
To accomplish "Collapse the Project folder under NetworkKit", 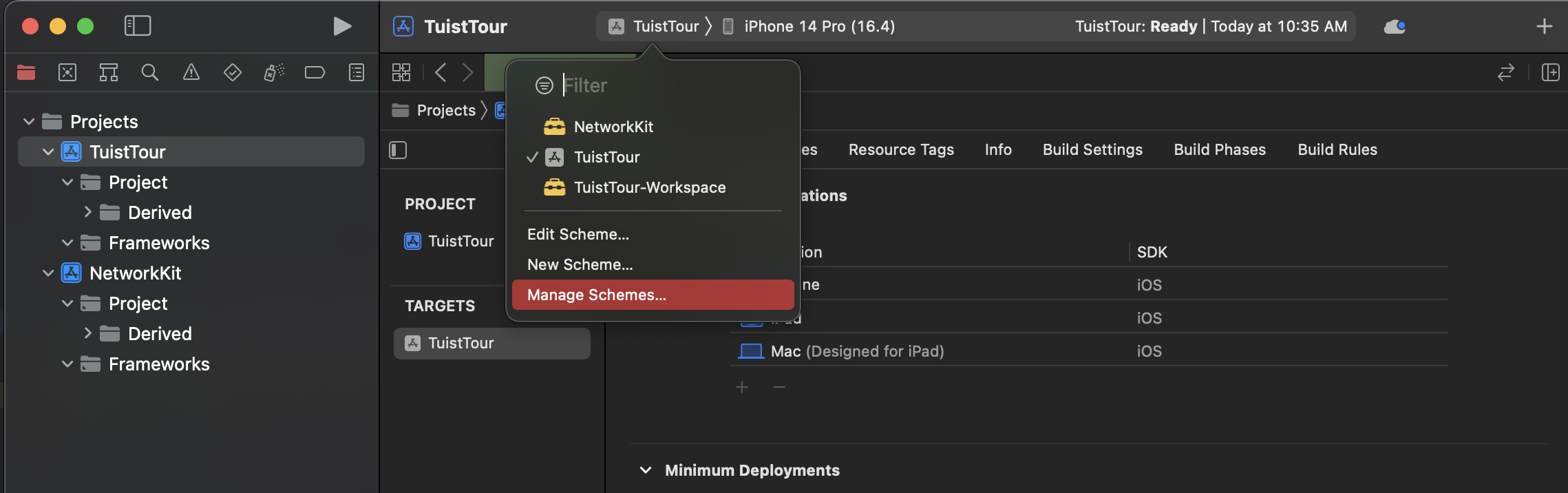I will pyautogui.click(x=67, y=304).
